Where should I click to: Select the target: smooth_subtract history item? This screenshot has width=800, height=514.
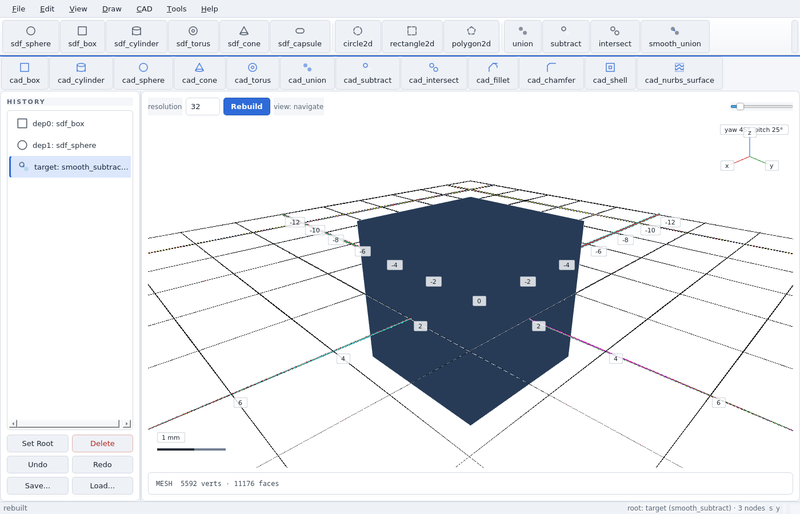tap(70, 167)
